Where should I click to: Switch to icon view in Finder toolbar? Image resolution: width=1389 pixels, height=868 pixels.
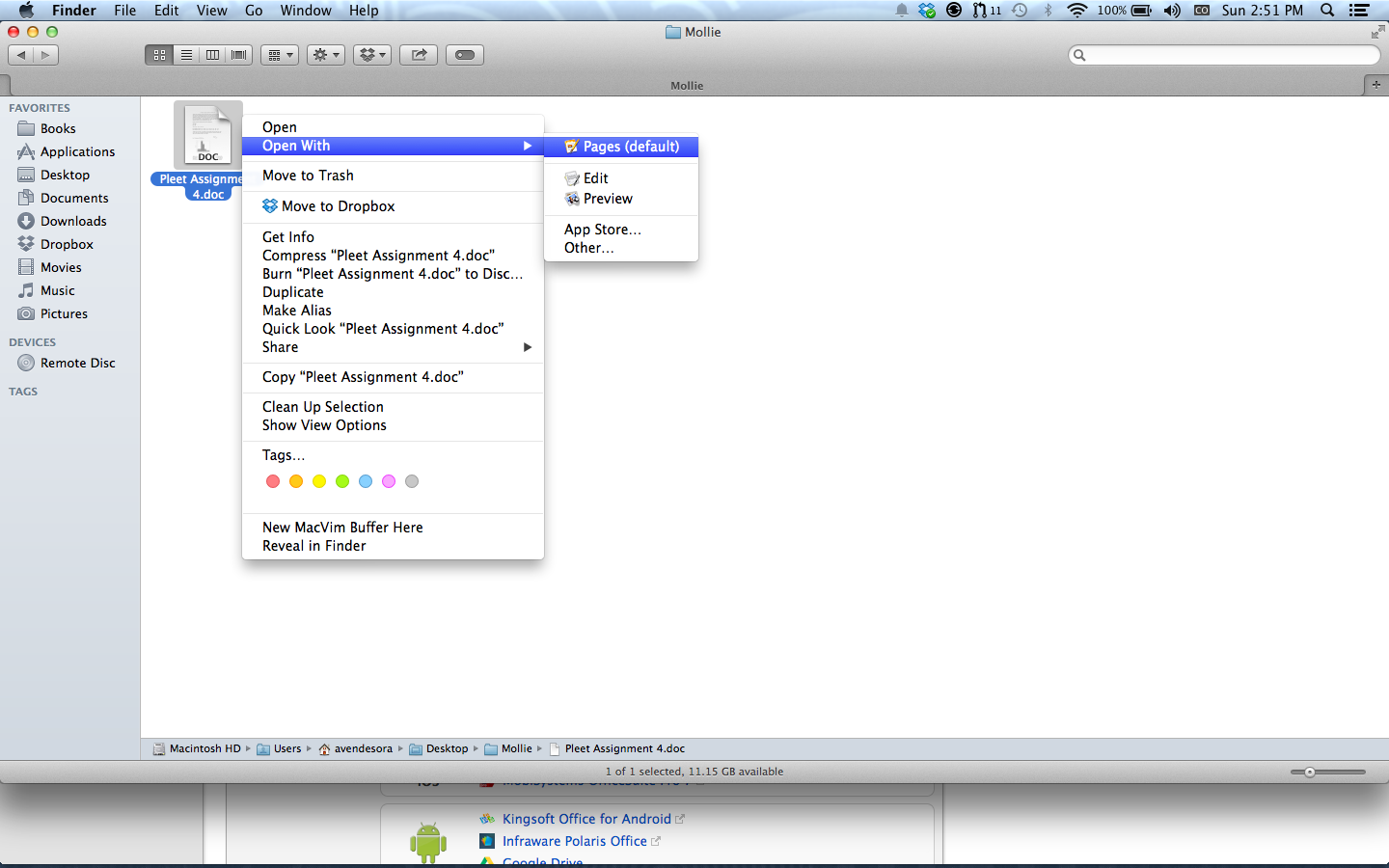[x=159, y=55]
